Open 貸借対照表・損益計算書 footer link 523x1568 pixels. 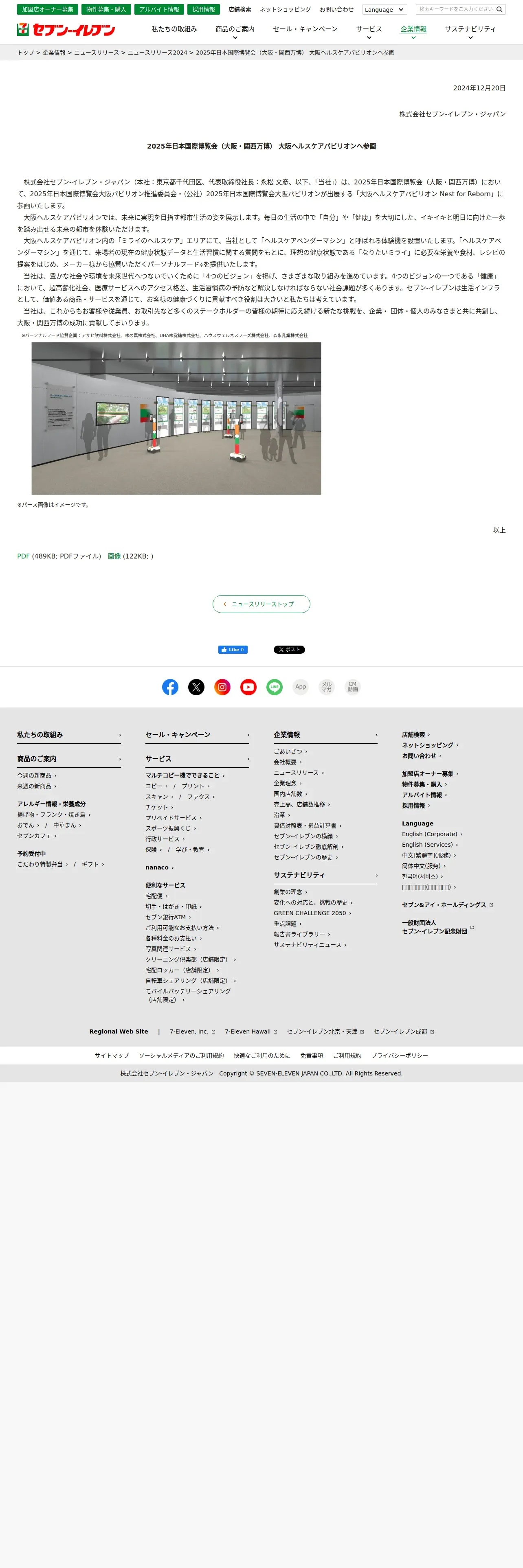[308, 826]
